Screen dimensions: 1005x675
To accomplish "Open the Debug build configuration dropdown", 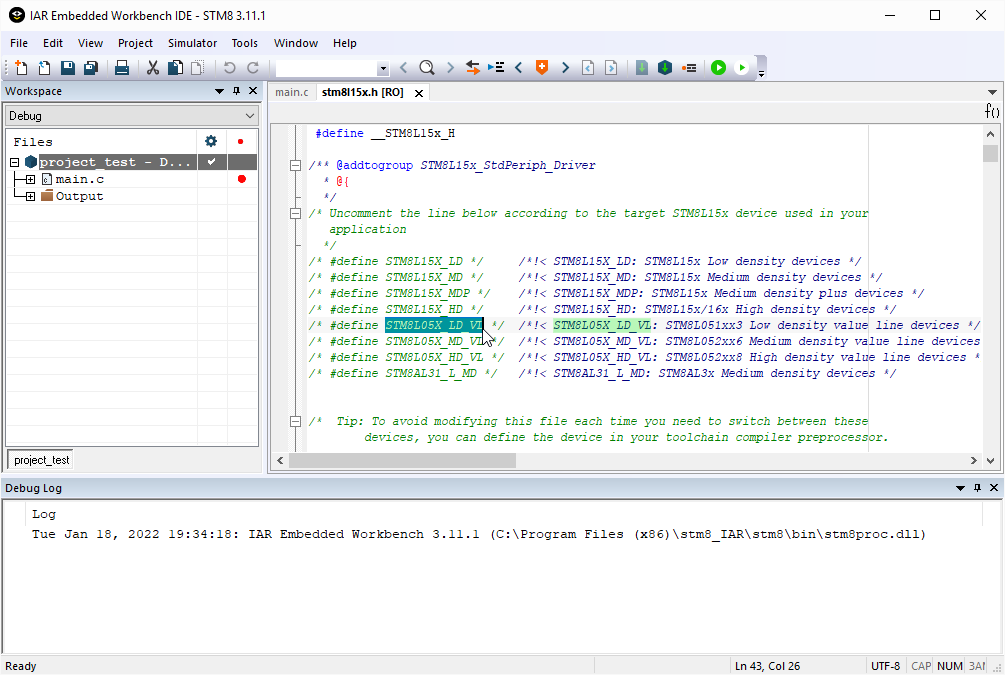I will pos(249,116).
